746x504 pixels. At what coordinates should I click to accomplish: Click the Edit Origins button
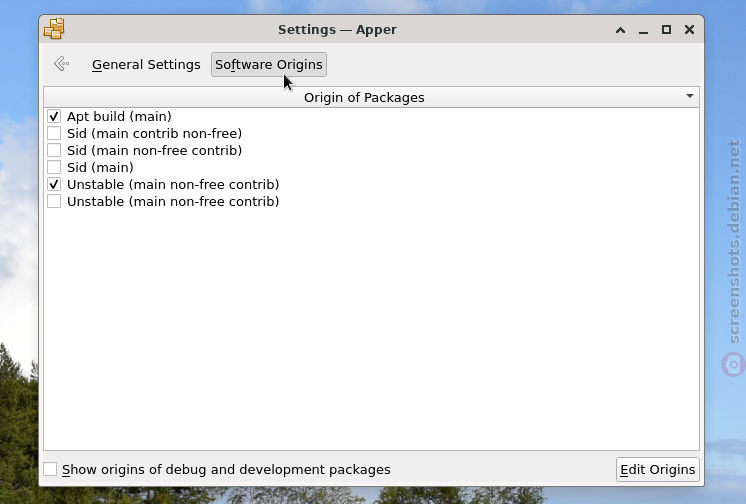point(658,470)
